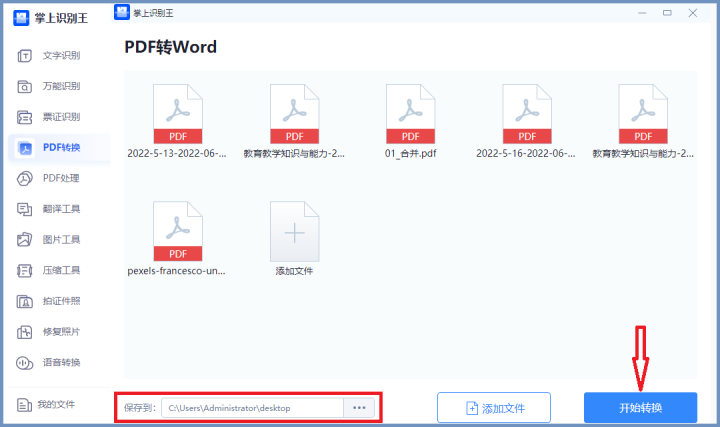720x427 pixels.
Task: Open 修复照片 photo repair icon
Action: (x=24, y=332)
